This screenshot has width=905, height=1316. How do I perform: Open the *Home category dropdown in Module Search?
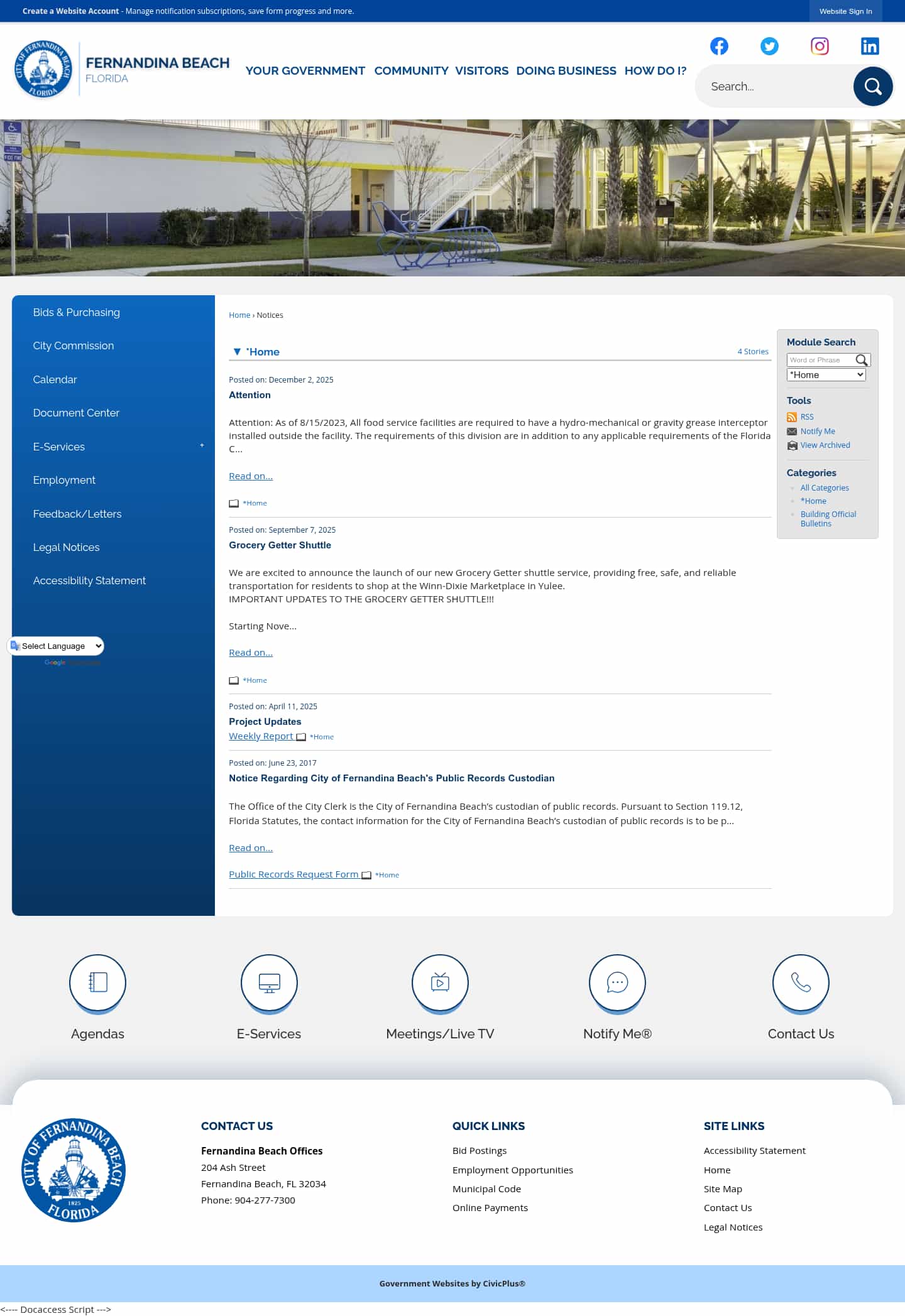826,375
